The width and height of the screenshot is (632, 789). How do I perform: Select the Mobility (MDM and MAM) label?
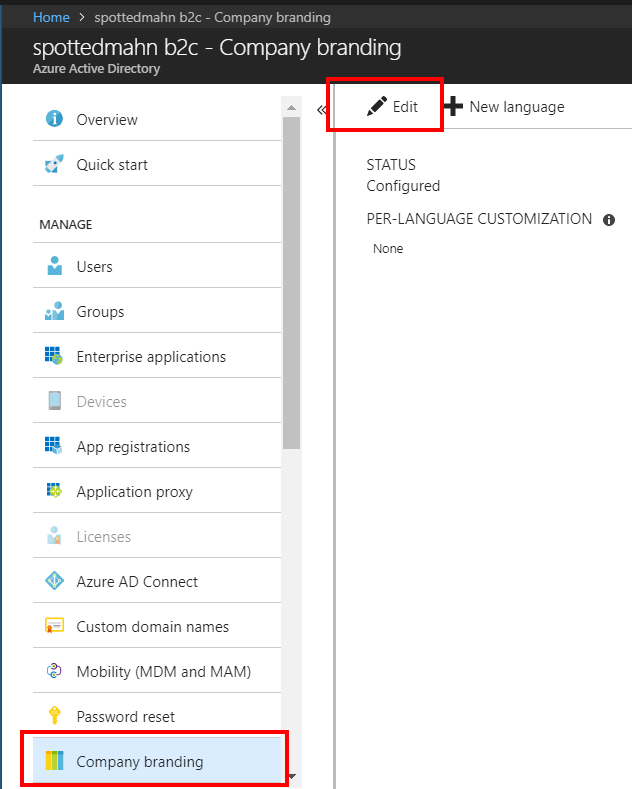164,672
